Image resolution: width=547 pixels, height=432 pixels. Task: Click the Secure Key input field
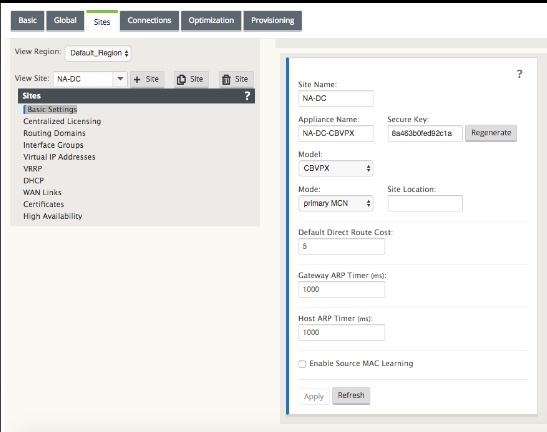coord(425,133)
